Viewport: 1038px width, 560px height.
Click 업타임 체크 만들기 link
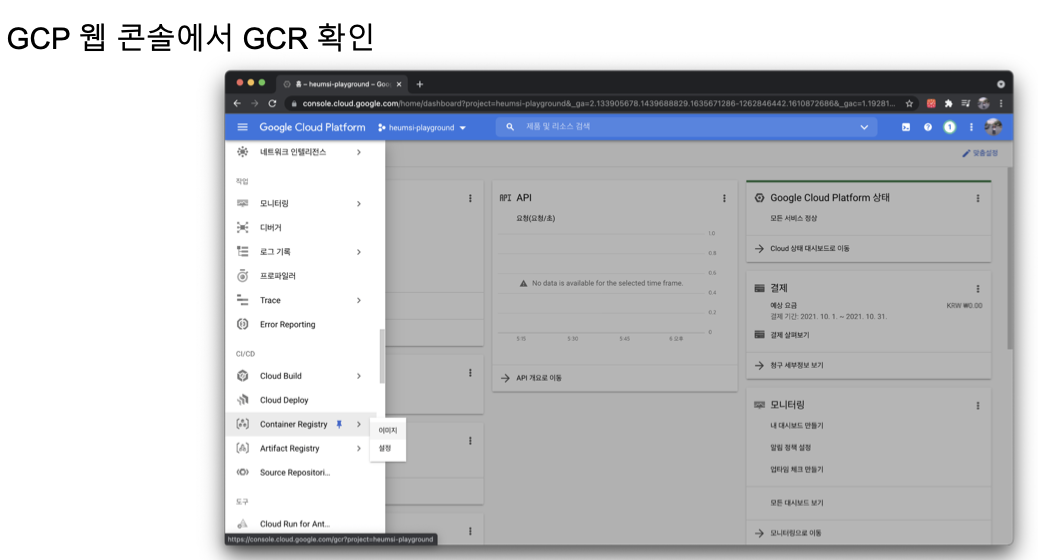coord(797,469)
